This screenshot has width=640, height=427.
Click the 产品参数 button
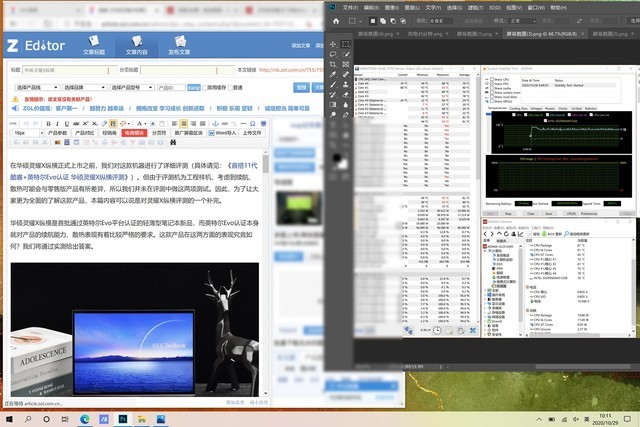point(57,133)
